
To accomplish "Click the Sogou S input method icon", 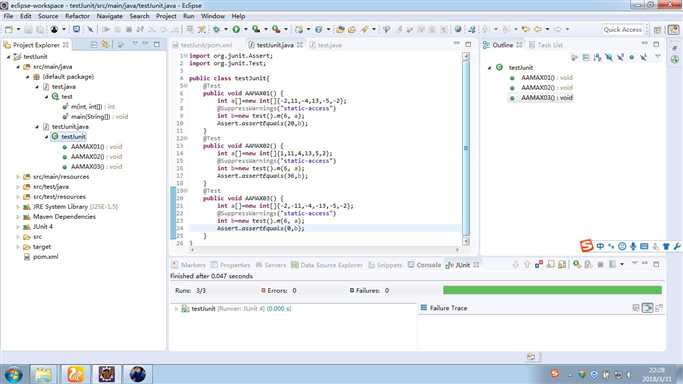I will (587, 246).
